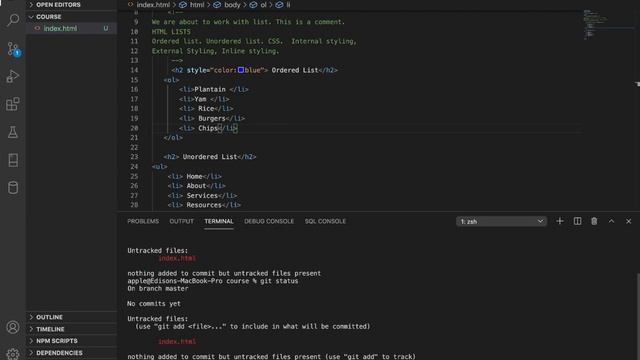This screenshot has height=360, width=640.
Task: Click 'No commits yet' in terminal
Action: click(x=154, y=304)
